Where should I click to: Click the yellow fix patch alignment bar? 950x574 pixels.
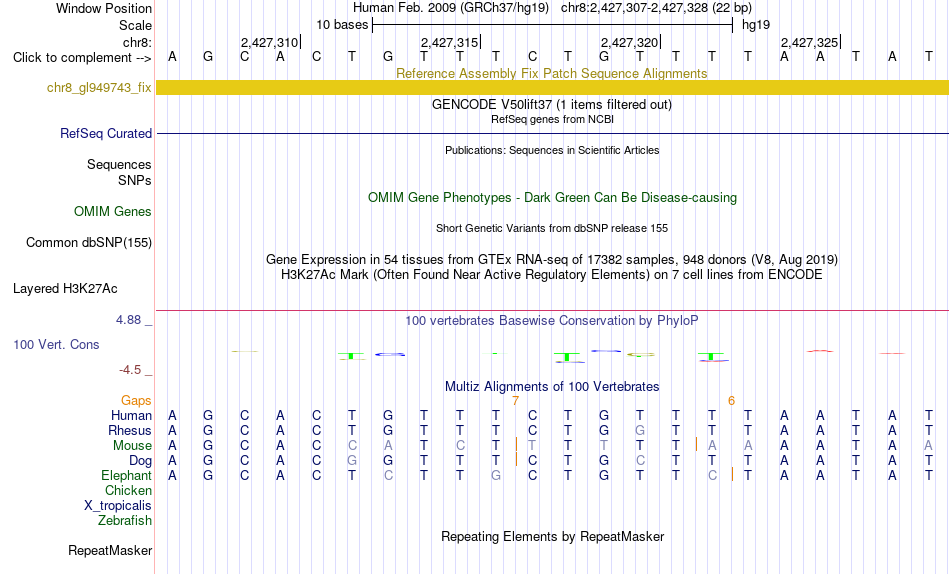(553, 87)
